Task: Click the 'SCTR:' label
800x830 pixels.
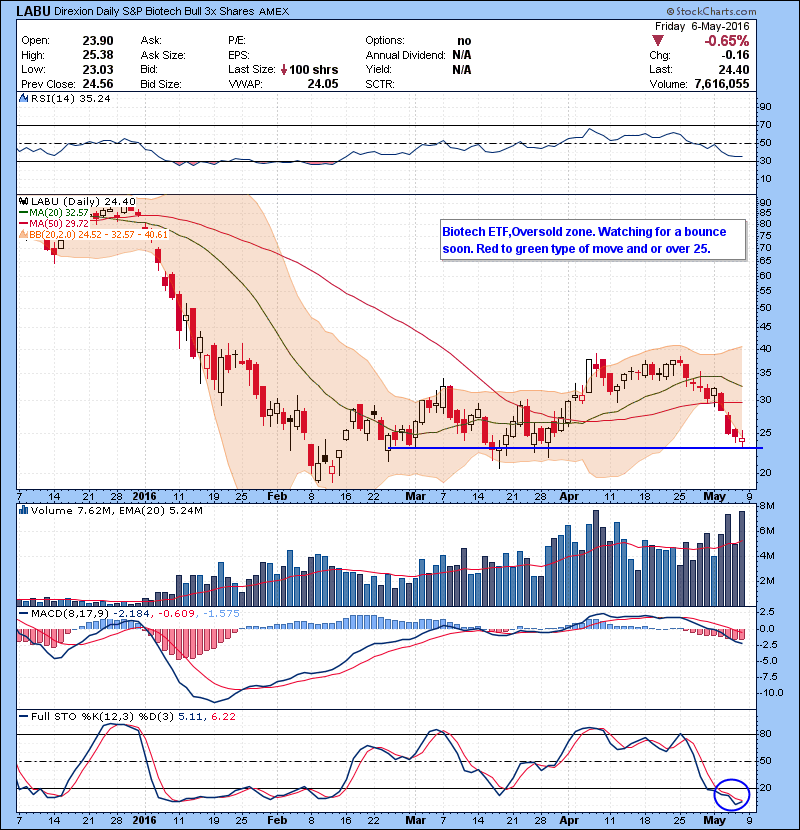Action: [x=380, y=84]
